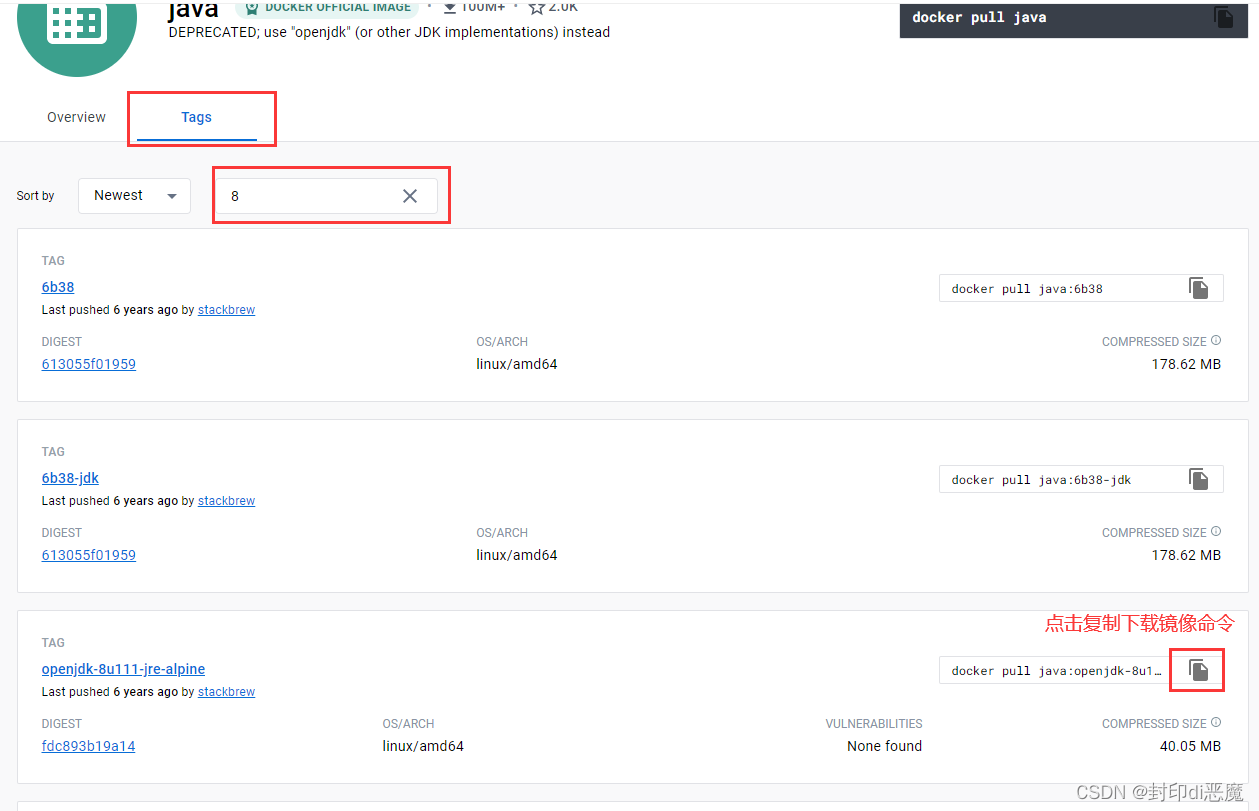This screenshot has width=1259, height=811.
Task: Open the 6b38-jdk tag link
Action: [x=70, y=478]
